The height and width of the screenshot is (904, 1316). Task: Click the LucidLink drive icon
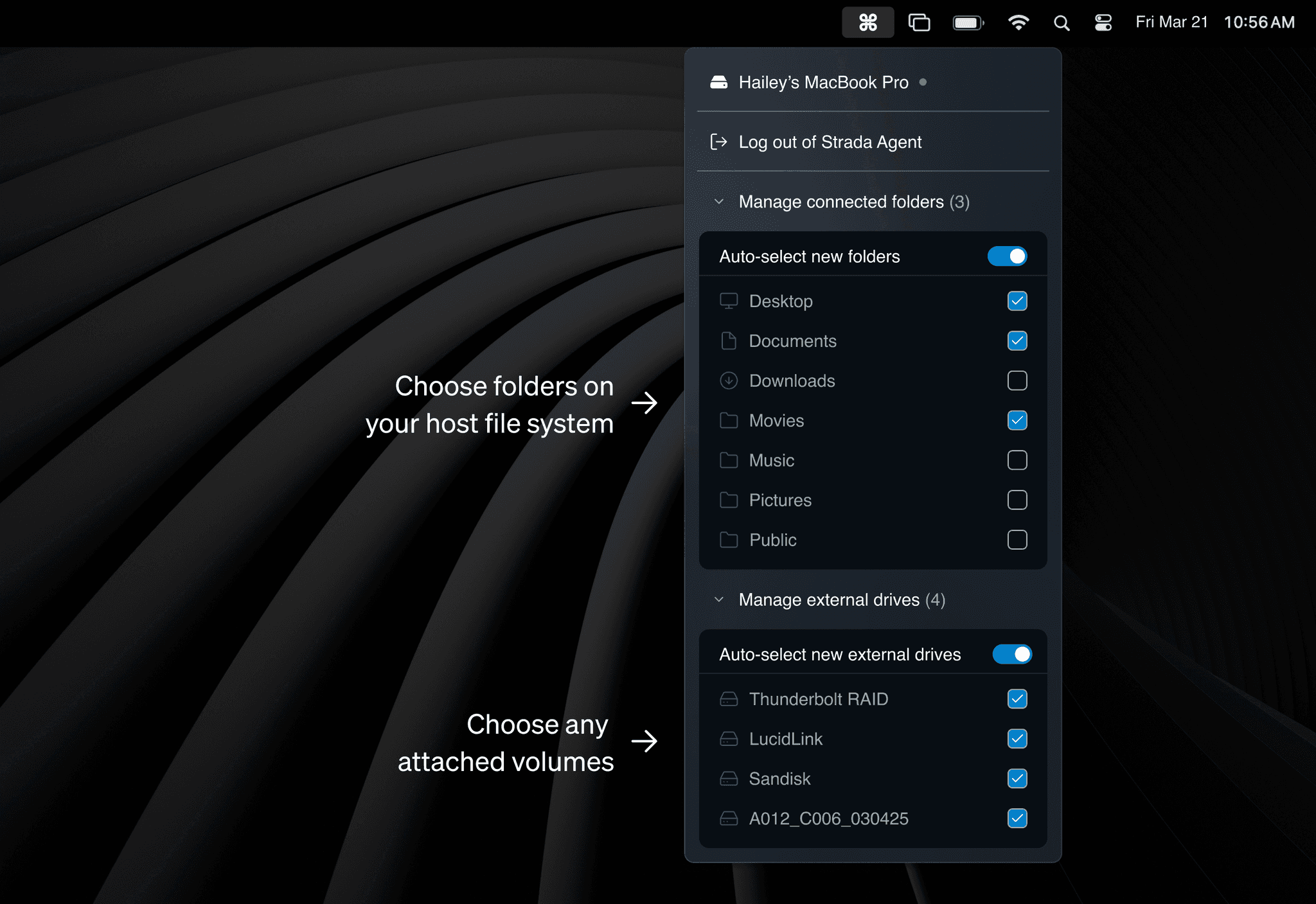pos(729,739)
